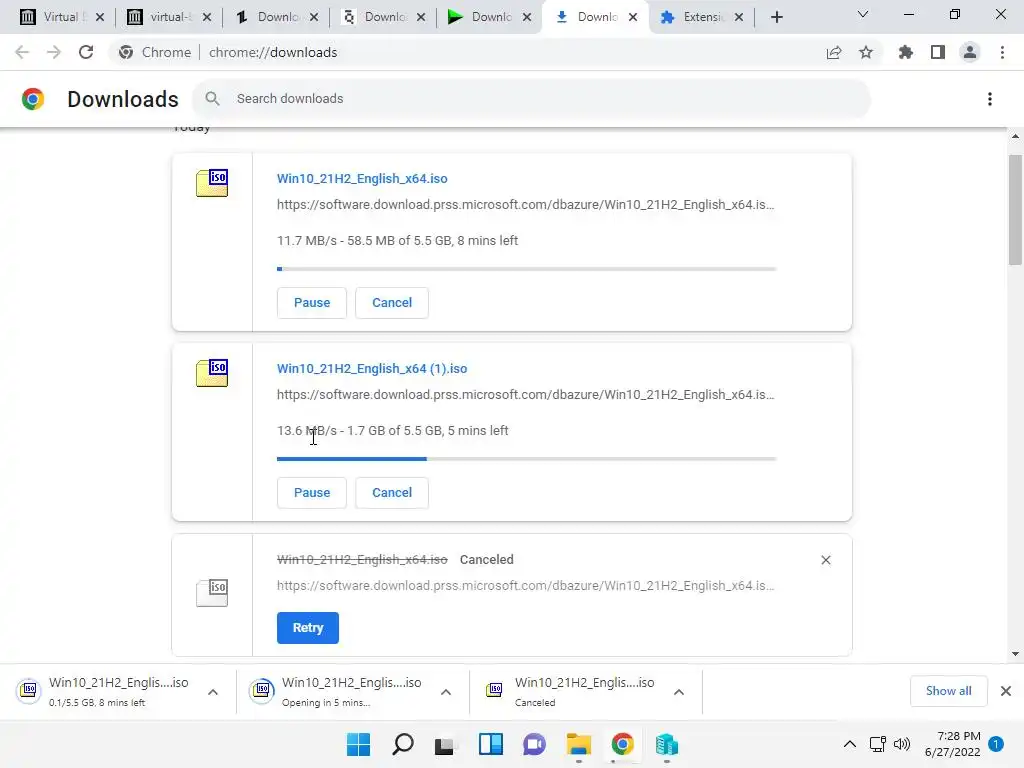This screenshot has width=1024, height=768.
Task: Reload the downloads page
Action: pos(86,52)
